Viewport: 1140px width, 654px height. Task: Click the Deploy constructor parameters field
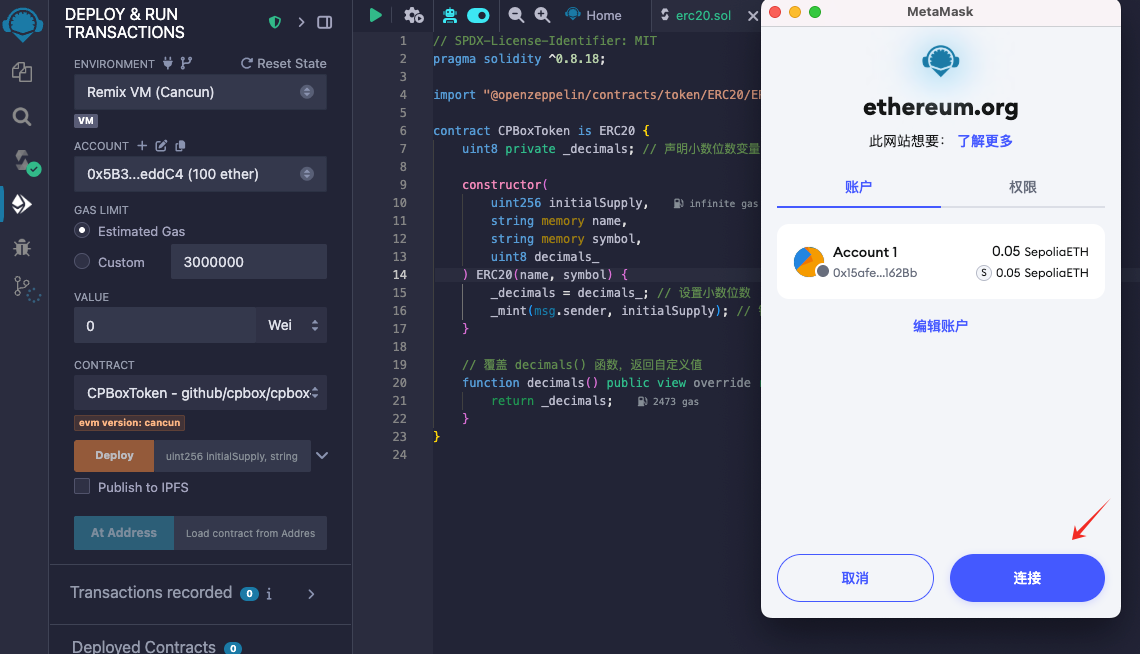coord(232,456)
